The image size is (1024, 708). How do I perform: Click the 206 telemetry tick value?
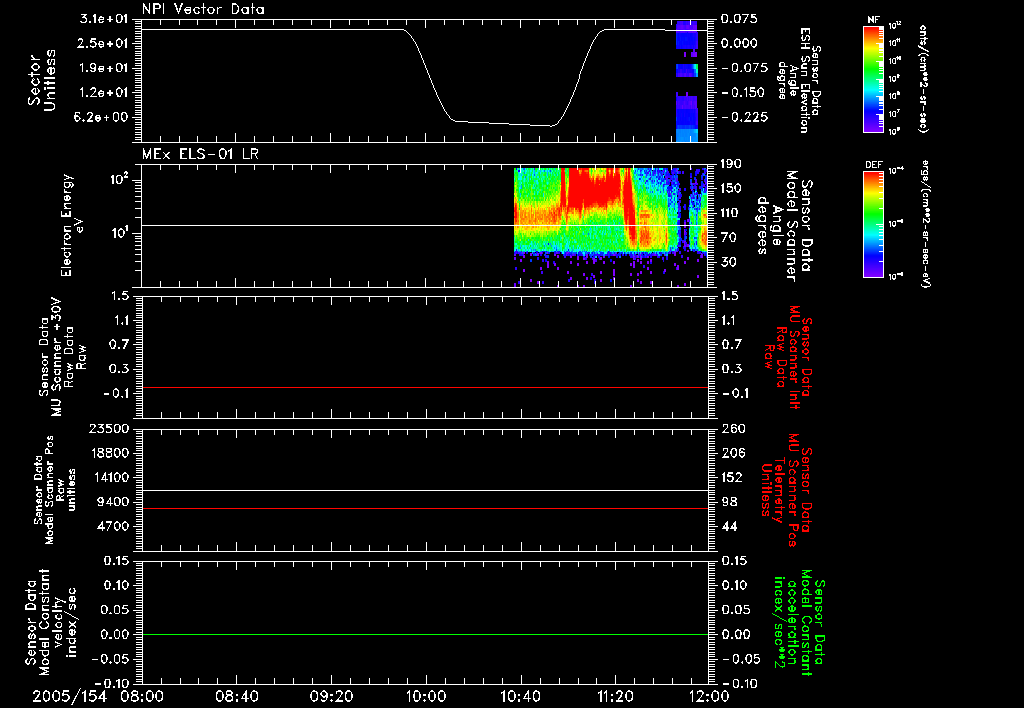(x=733, y=453)
